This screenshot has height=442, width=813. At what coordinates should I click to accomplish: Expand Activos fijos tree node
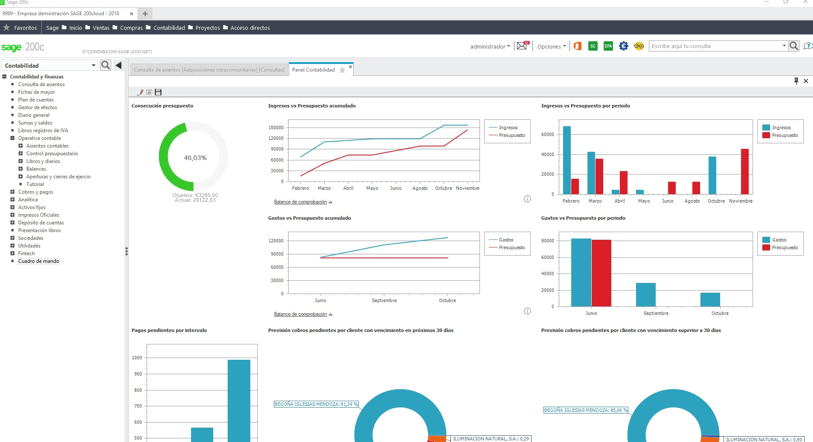(x=12, y=207)
